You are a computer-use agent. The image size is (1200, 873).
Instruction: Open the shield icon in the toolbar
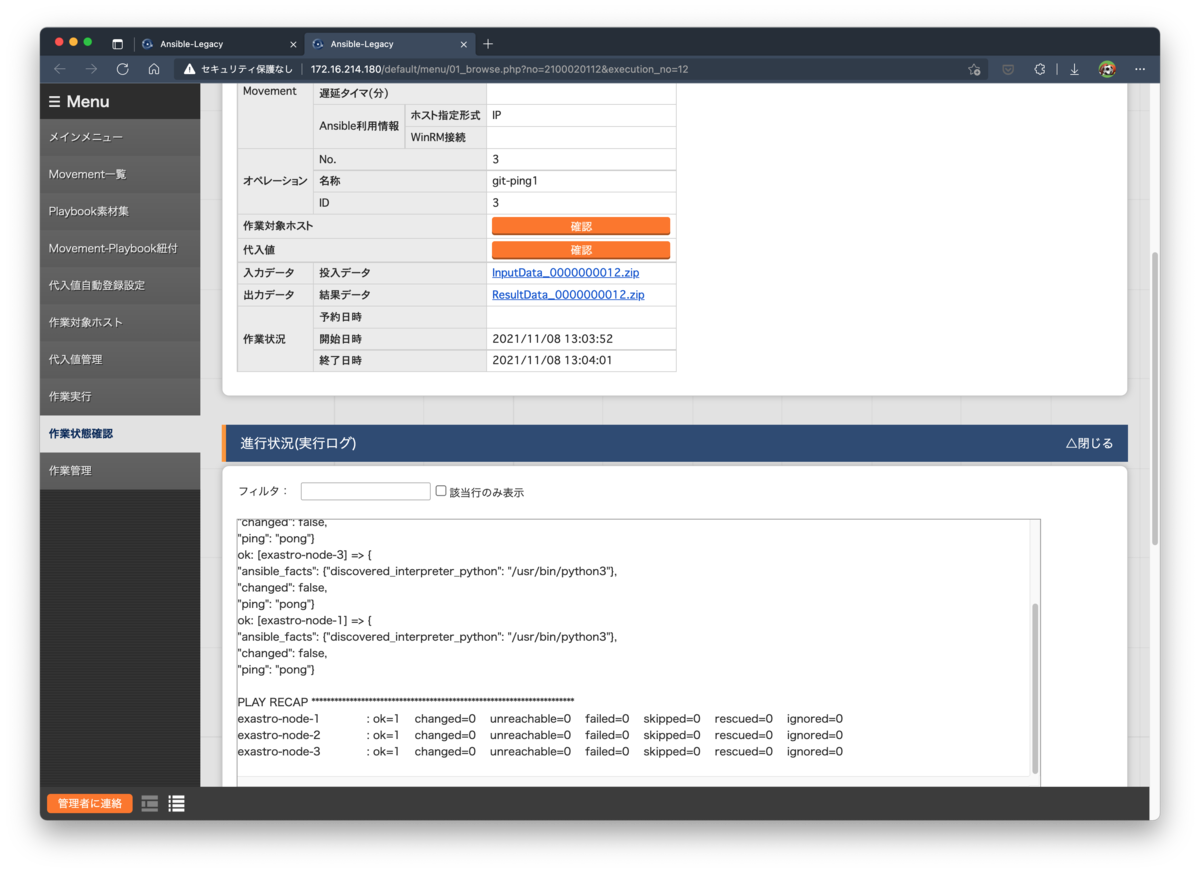pyautogui.click(x=1008, y=69)
